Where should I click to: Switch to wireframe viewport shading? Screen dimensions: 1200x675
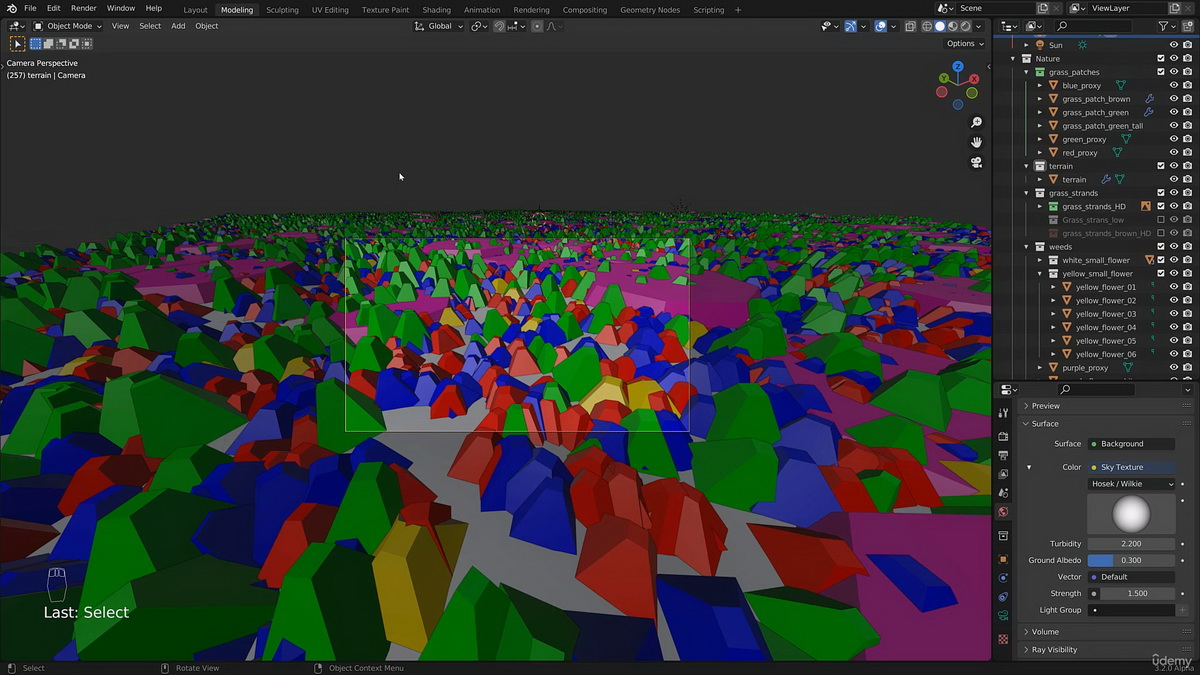(x=927, y=26)
